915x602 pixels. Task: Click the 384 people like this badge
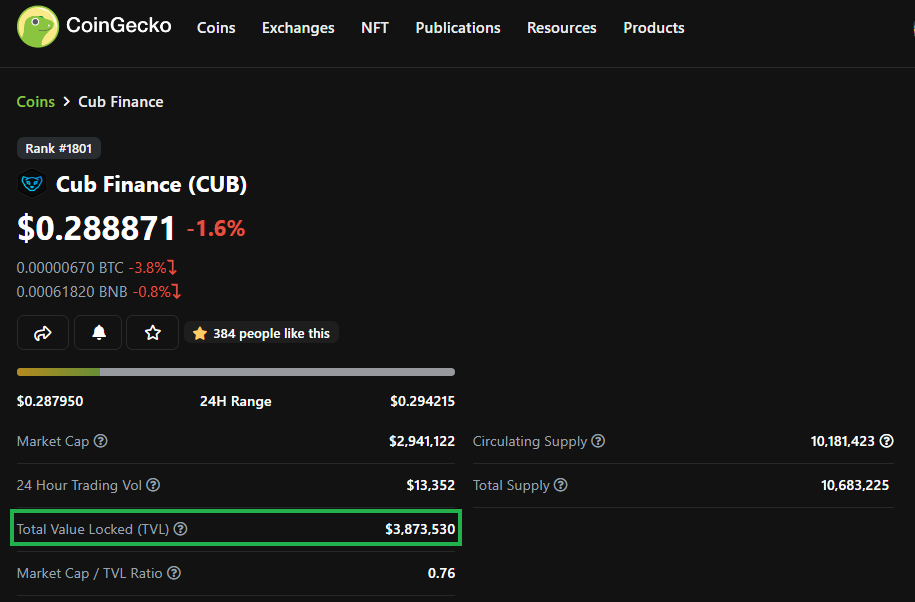261,333
